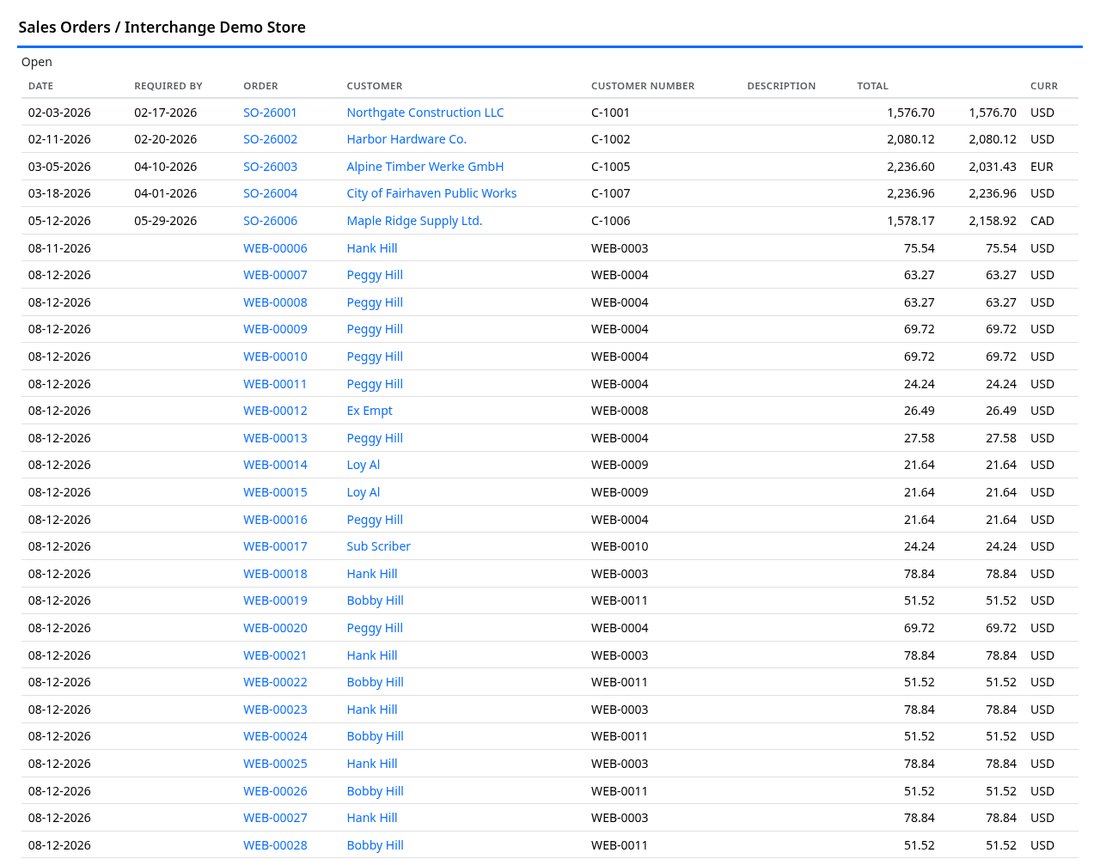Select required-by date 05-29-2026
The image size is (1100, 859).
(x=166, y=220)
